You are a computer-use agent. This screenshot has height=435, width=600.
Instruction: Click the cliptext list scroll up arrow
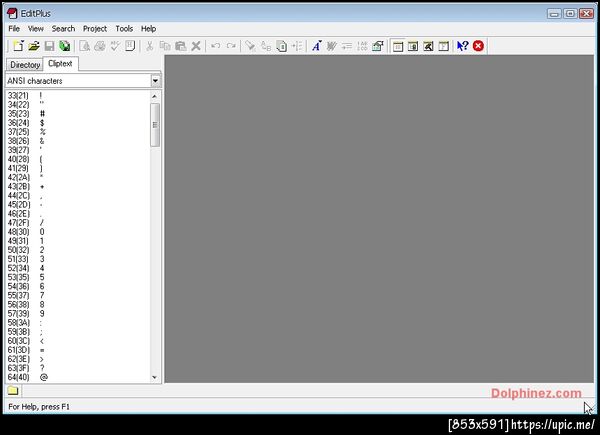click(x=155, y=96)
